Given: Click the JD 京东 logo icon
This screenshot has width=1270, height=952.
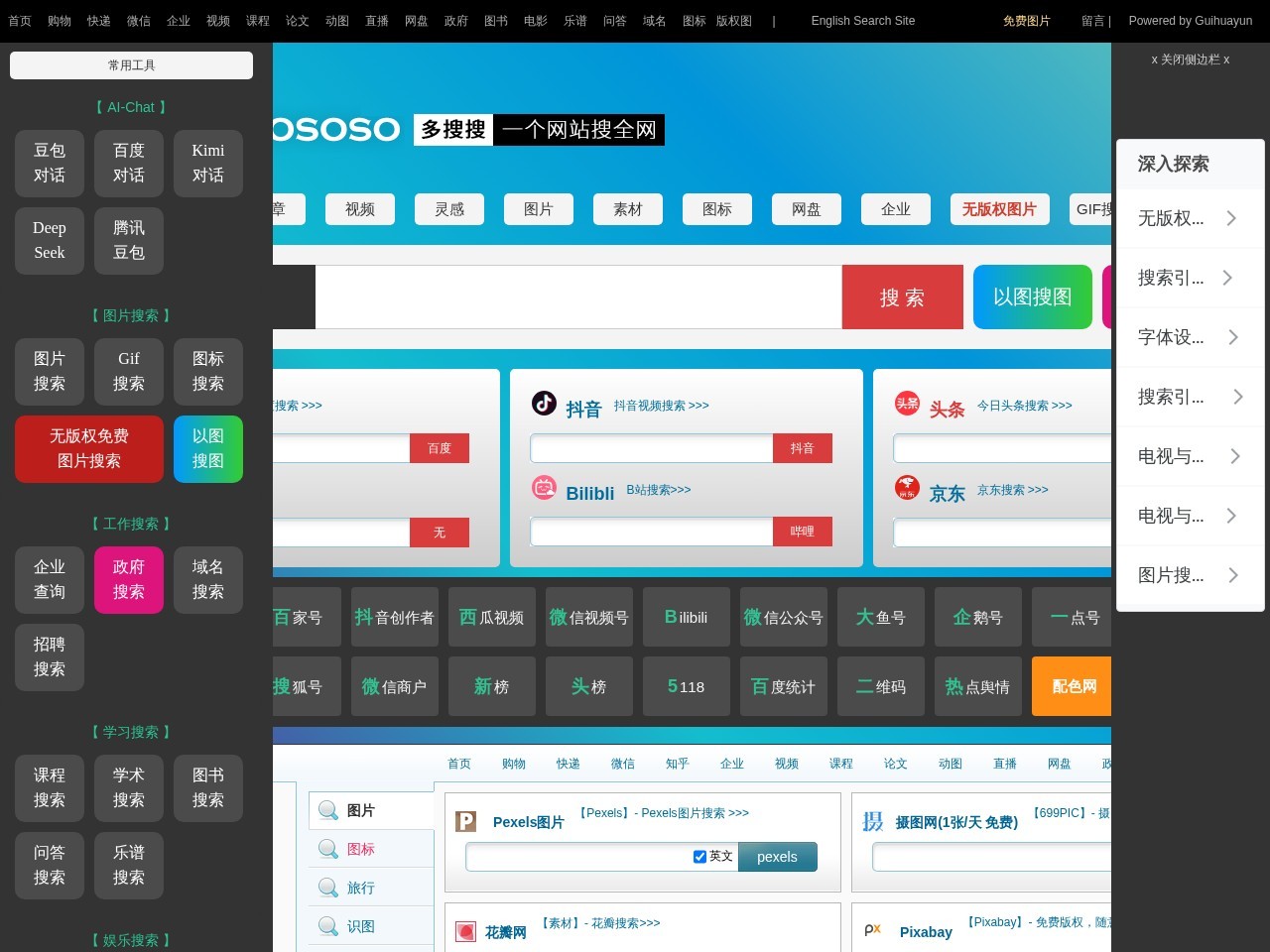Looking at the screenshot, I should pyautogui.click(x=907, y=487).
